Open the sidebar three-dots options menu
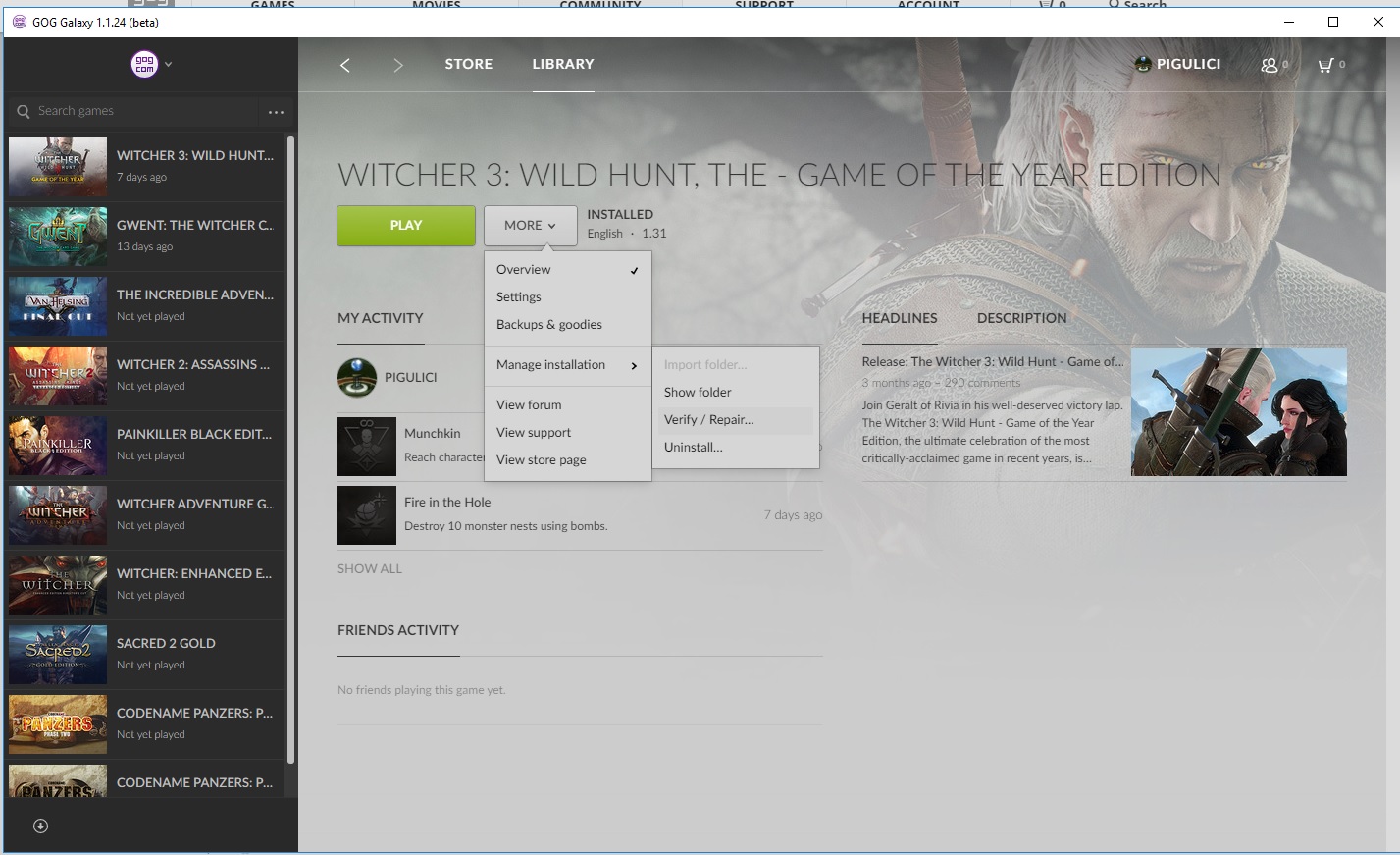 (276, 112)
